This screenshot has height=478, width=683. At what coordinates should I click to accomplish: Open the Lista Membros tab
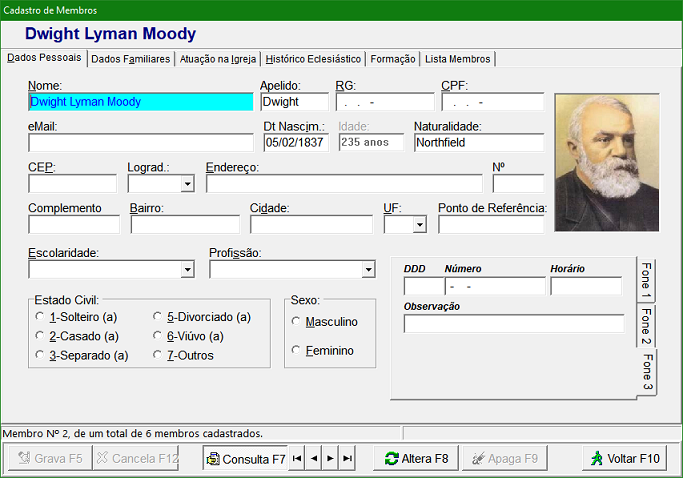click(x=457, y=59)
